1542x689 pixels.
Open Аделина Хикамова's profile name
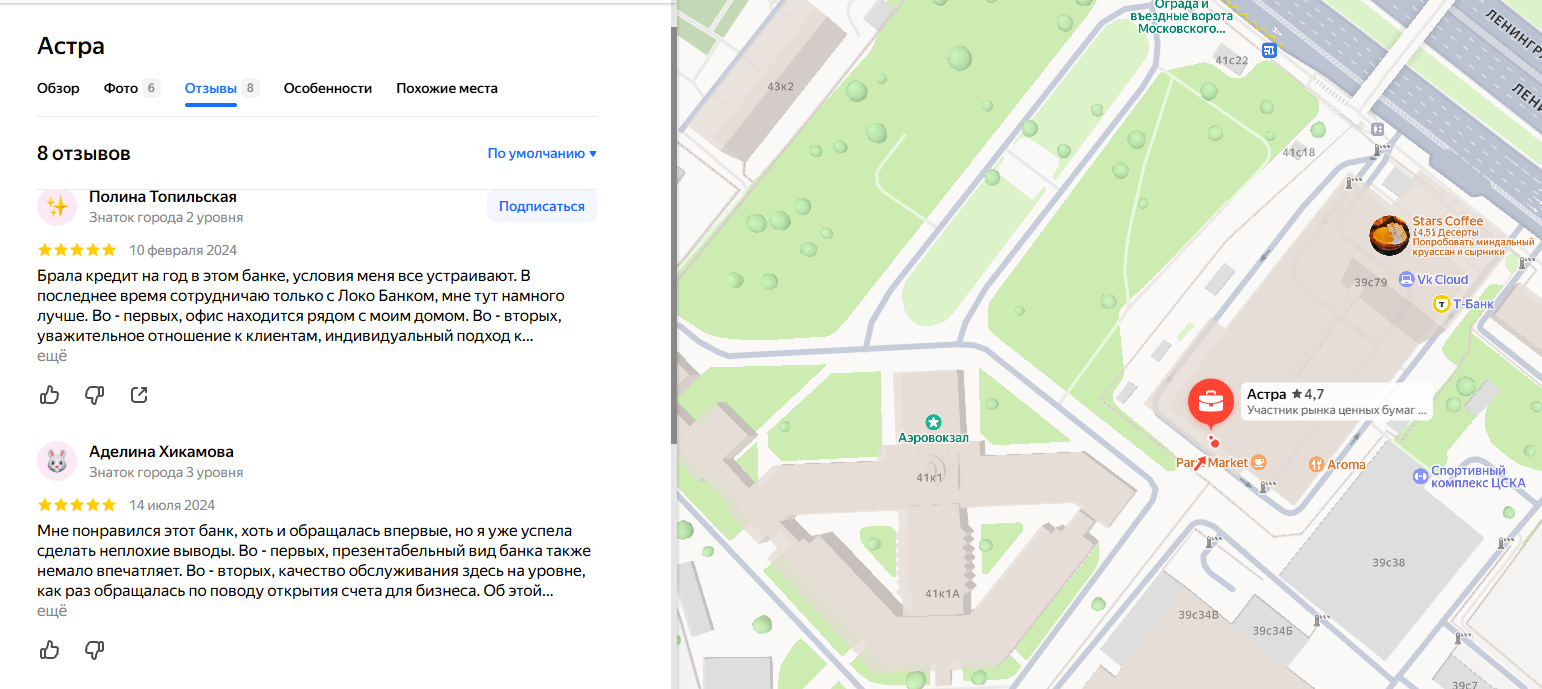point(161,452)
